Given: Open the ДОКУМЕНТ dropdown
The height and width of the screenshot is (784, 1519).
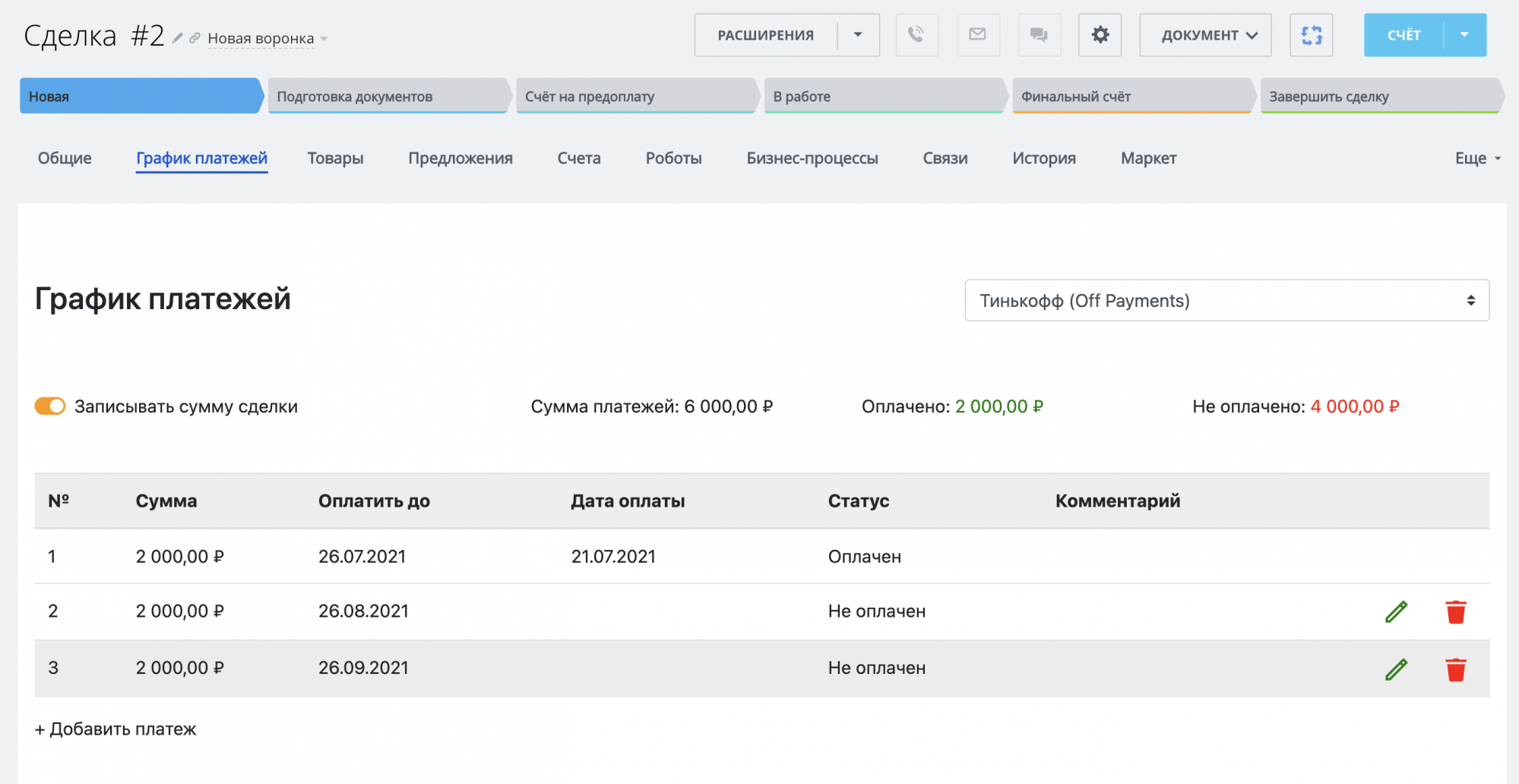Looking at the screenshot, I should 1204,34.
